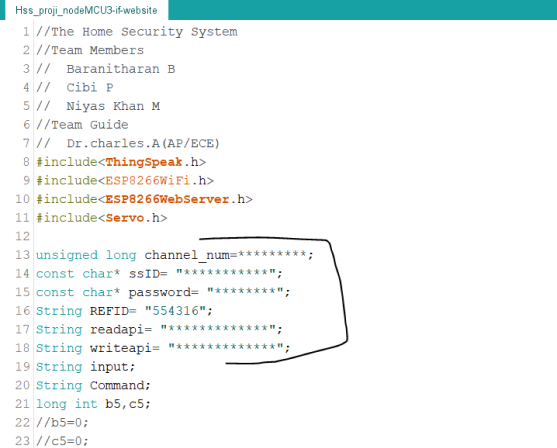Click the Team Guide comment line

tap(82, 125)
